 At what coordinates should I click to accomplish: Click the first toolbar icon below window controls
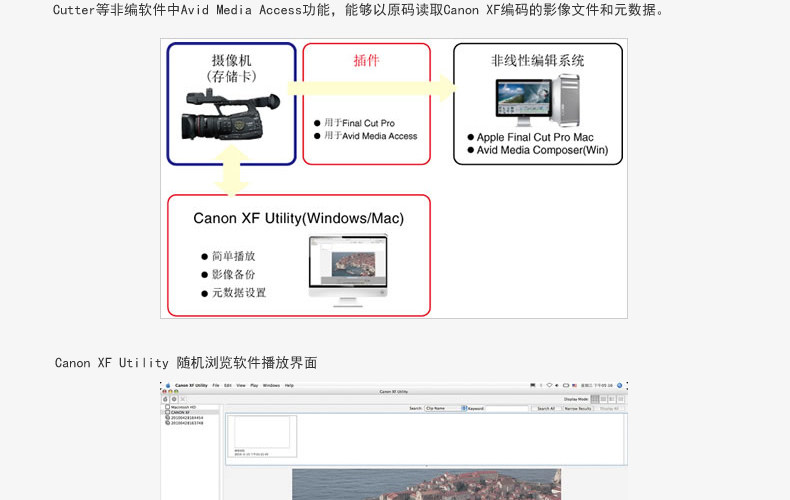click(165, 399)
